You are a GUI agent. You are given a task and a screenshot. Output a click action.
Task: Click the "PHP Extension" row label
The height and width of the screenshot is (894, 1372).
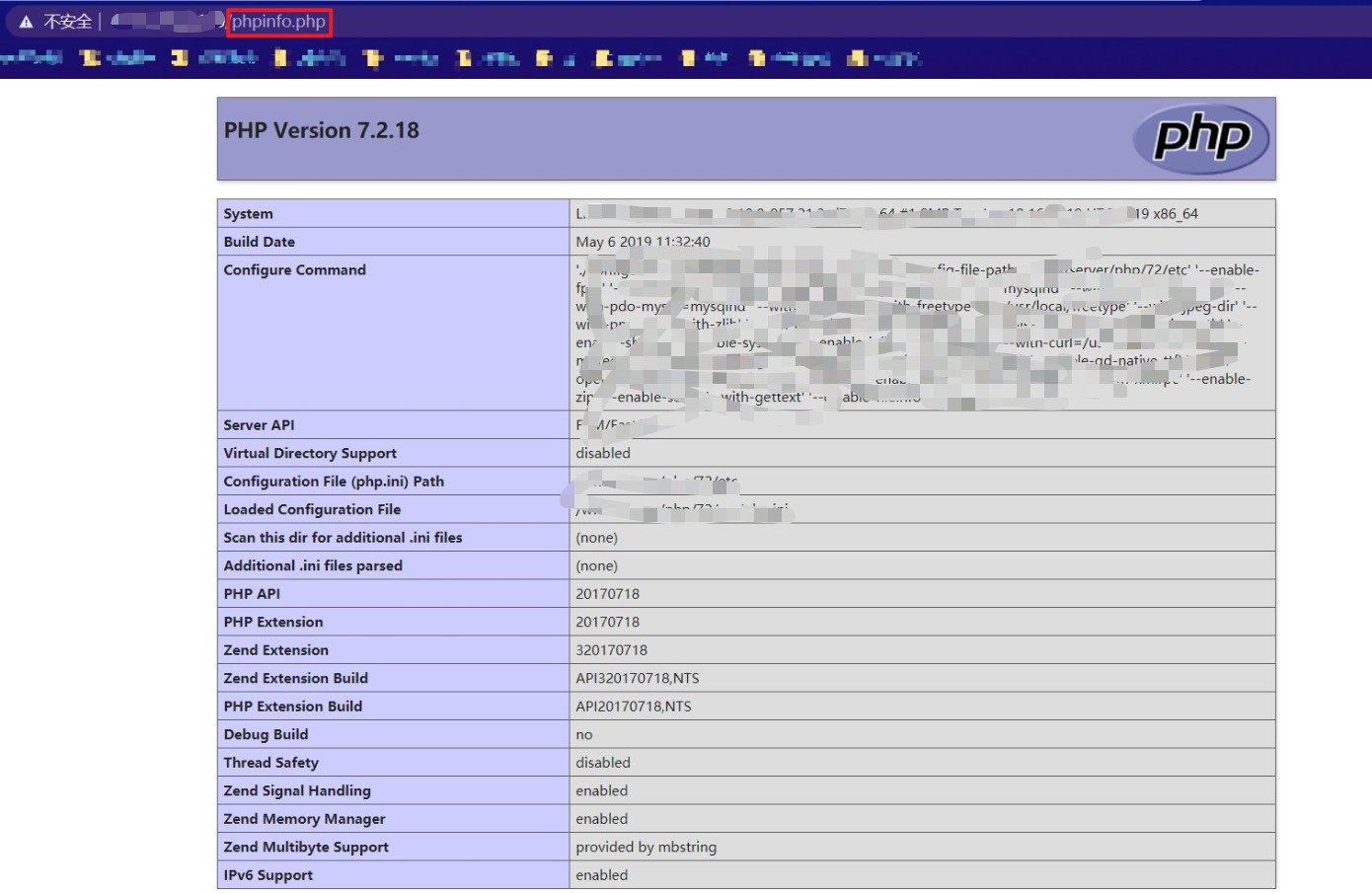pos(273,623)
